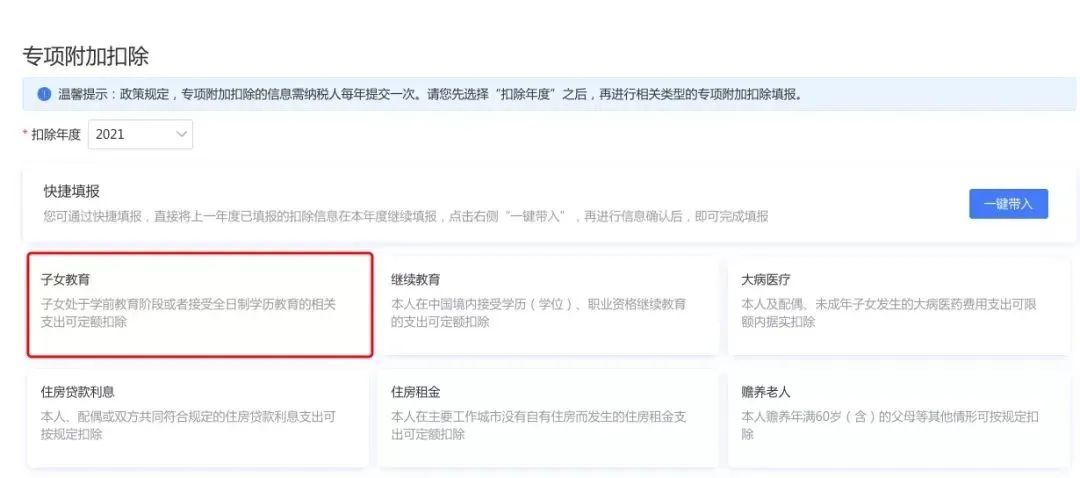Click the 专项附加扣除 page title
The image size is (1080, 478).
(x=85, y=56)
